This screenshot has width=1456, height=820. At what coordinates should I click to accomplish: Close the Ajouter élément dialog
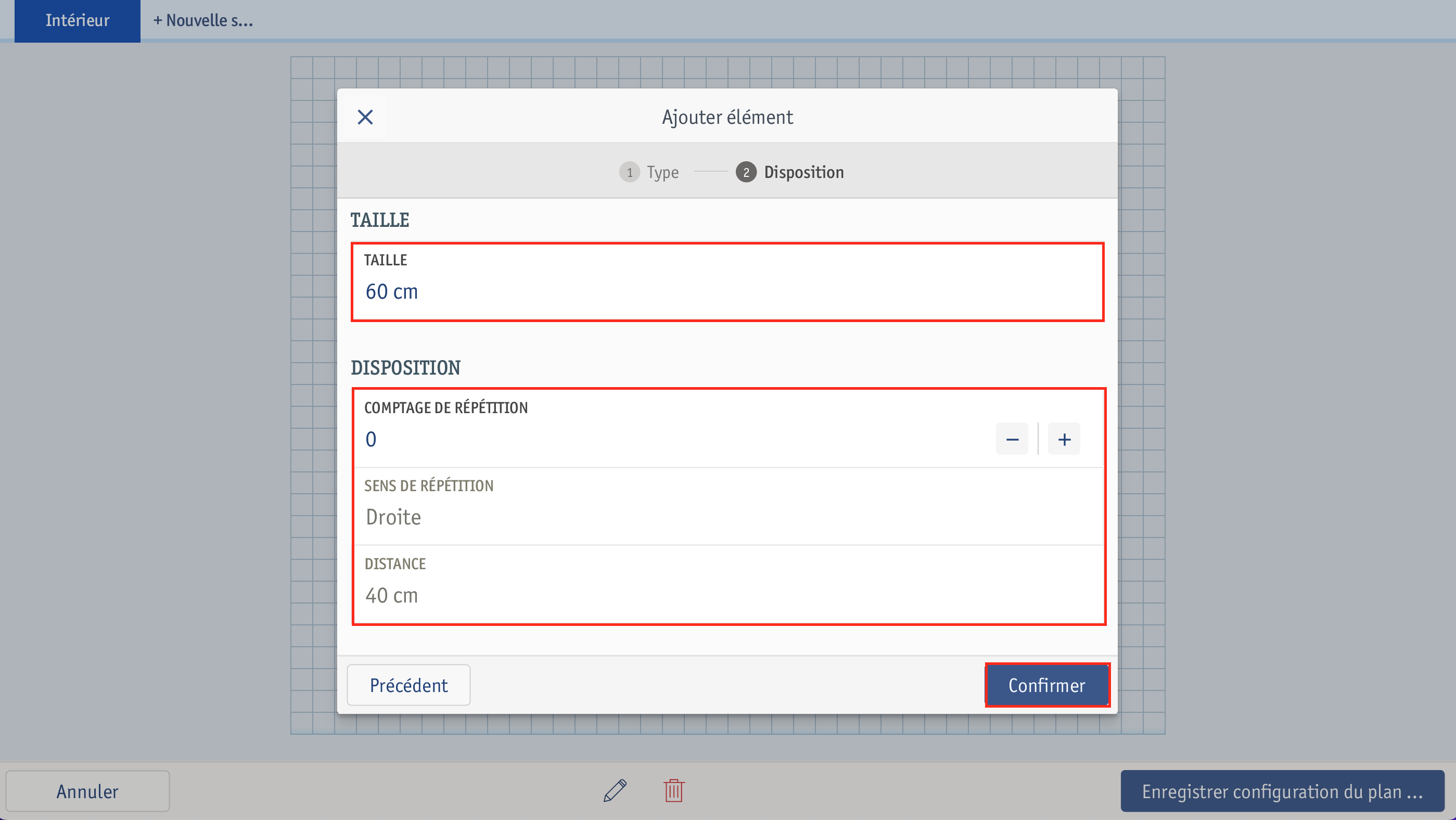tap(365, 117)
